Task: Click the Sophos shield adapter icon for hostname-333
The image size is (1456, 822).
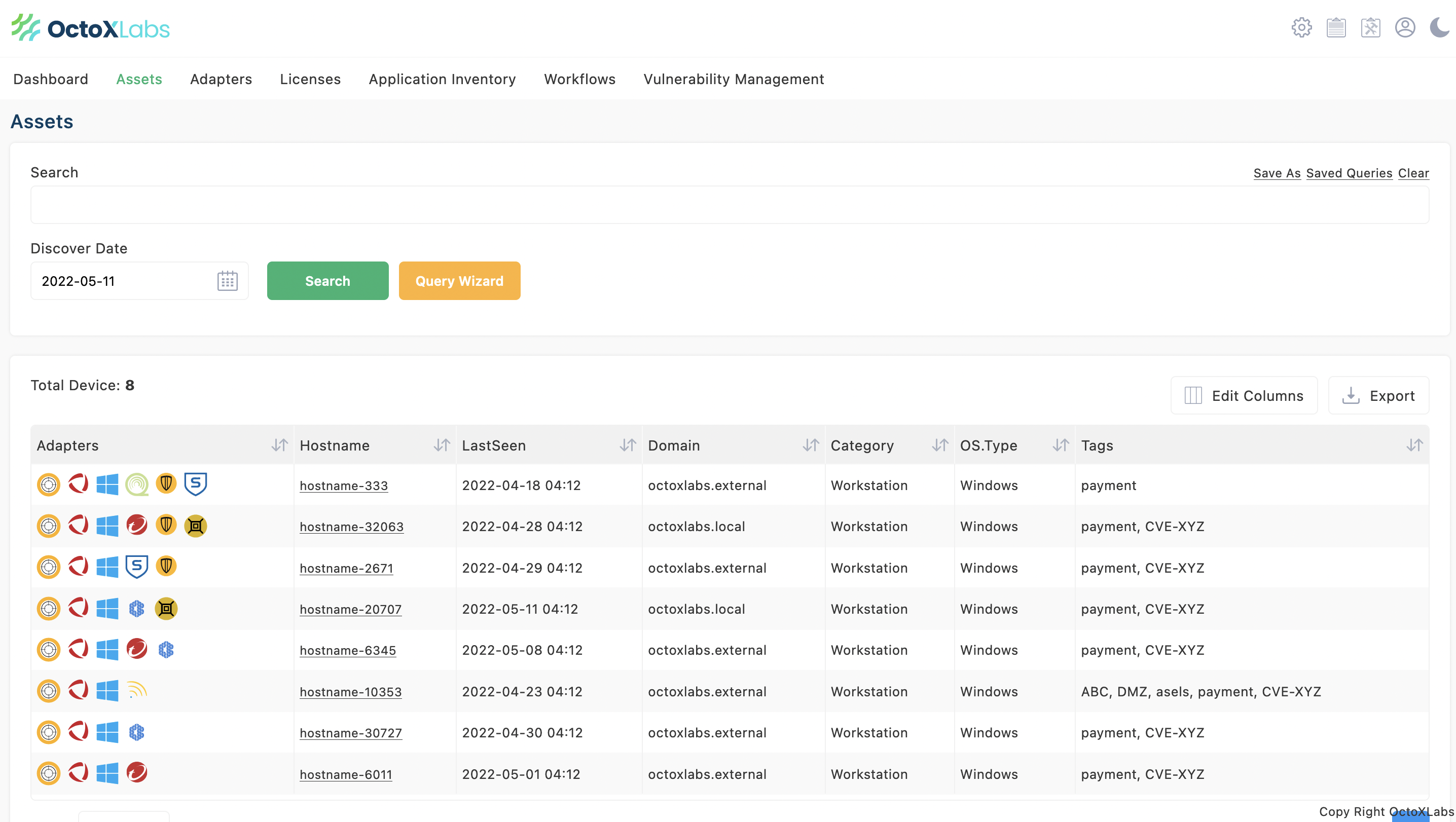Action: (196, 484)
